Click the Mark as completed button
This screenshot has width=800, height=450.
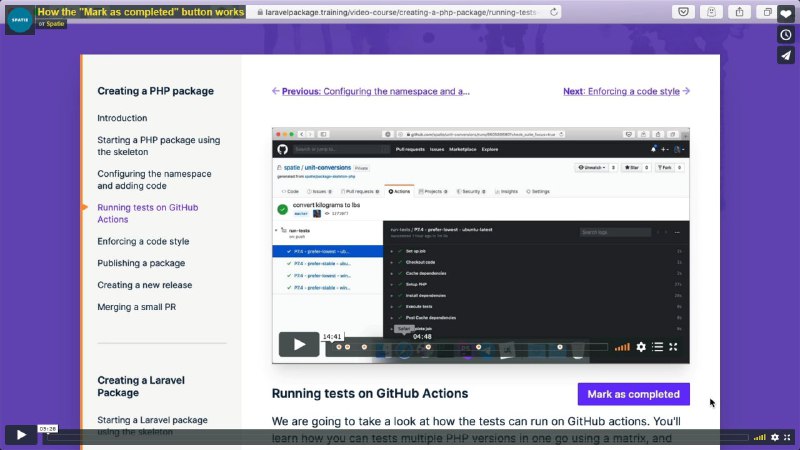[633, 394]
